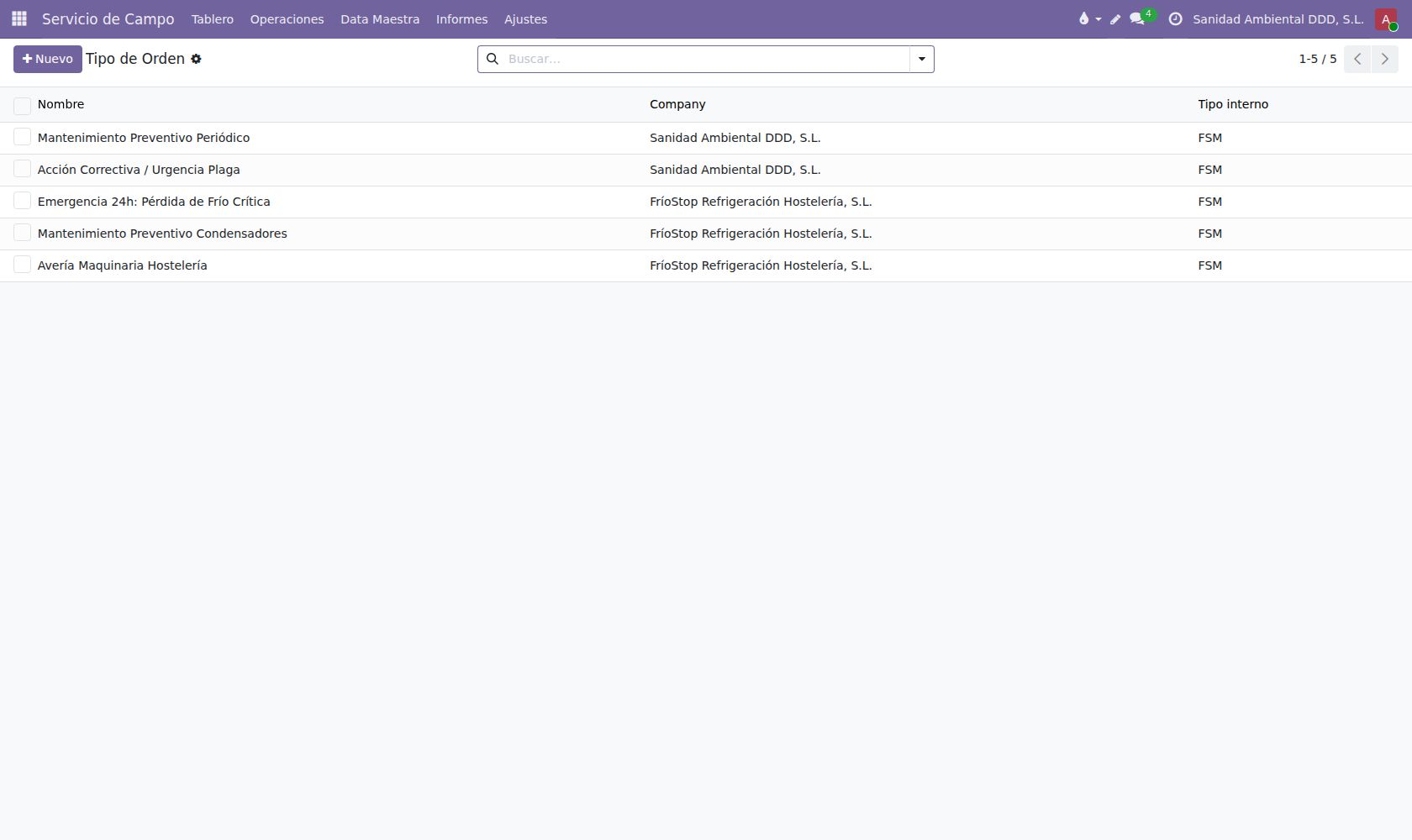This screenshot has height=840, width=1412.
Task: Click the gear icon beside Tipo de Orden
Action: [x=196, y=59]
